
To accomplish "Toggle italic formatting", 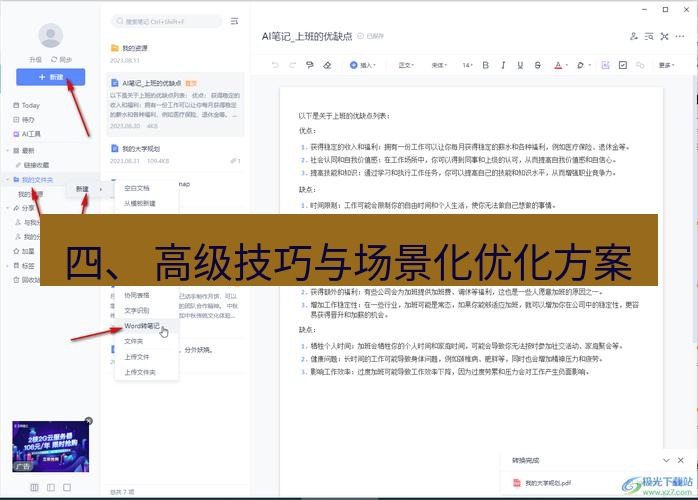I will (x=503, y=65).
